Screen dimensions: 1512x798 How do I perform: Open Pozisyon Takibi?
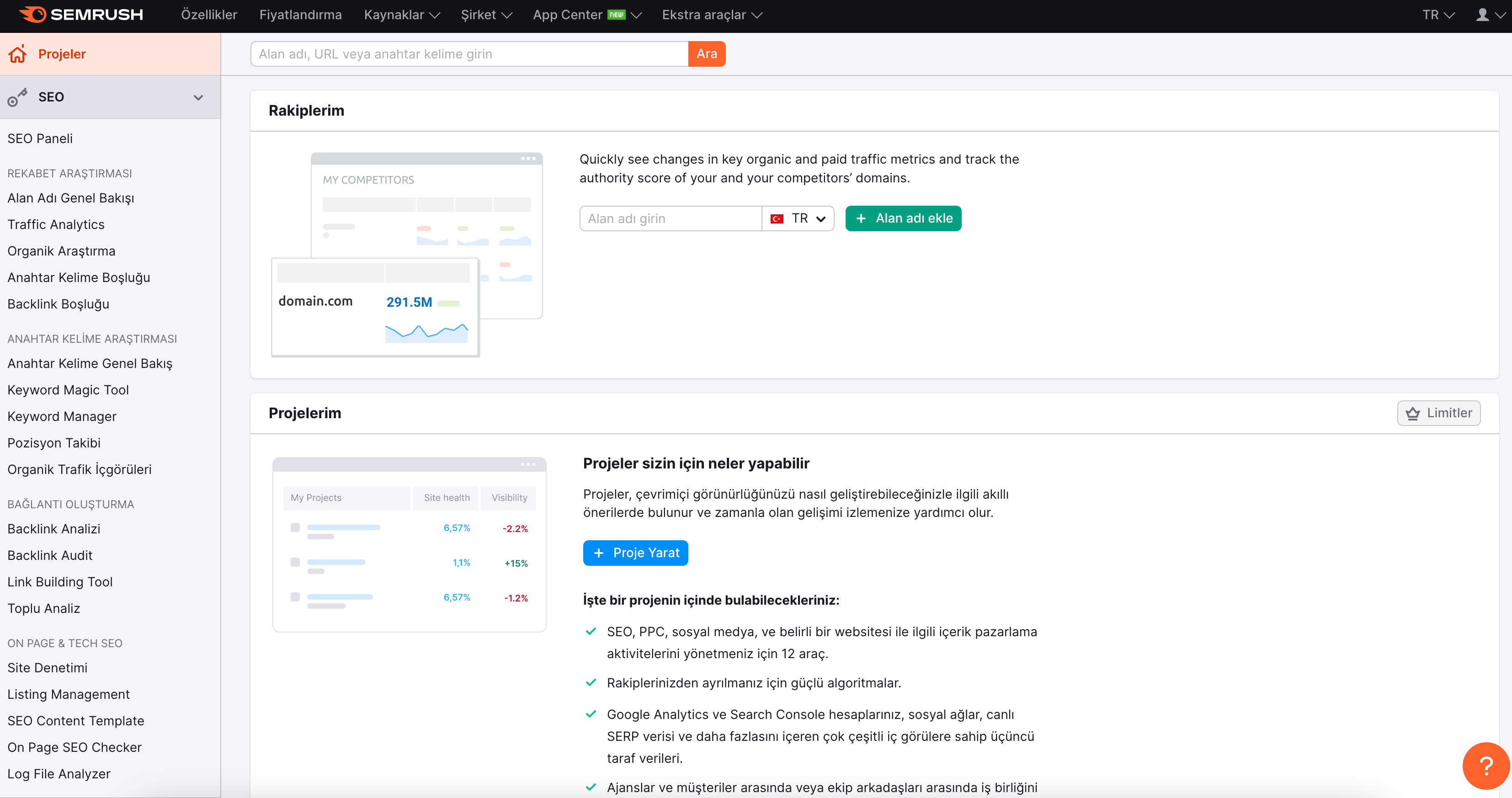[x=54, y=442]
